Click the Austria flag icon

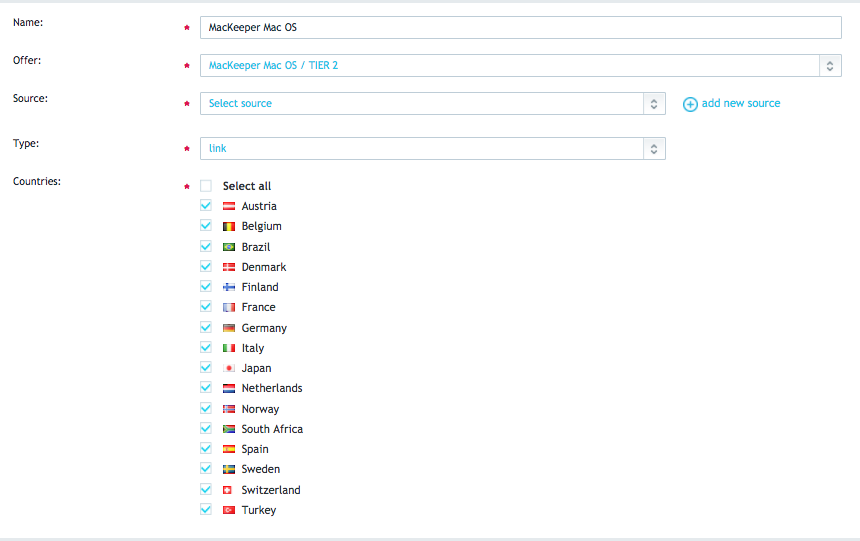229,206
